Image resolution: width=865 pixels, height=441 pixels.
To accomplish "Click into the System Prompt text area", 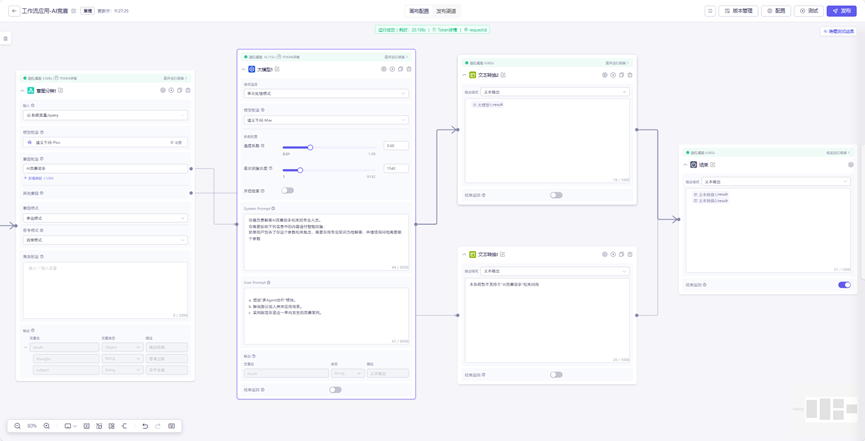I will click(x=326, y=242).
